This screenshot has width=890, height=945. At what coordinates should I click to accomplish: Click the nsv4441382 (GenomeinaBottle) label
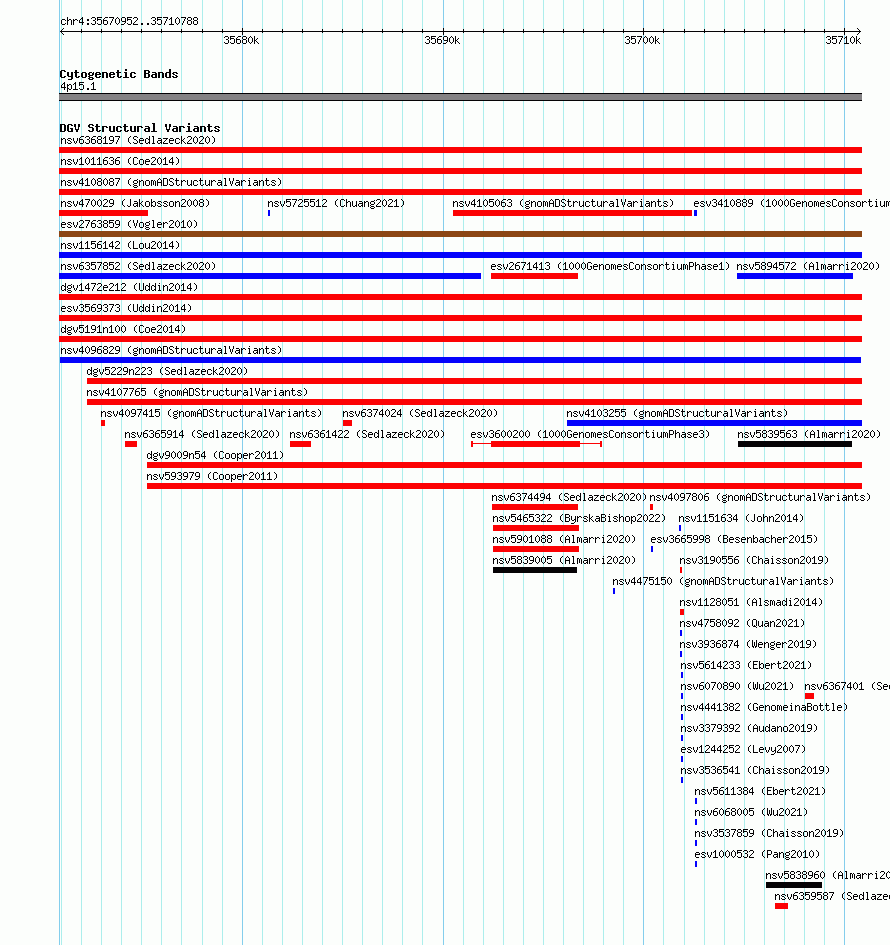764,708
